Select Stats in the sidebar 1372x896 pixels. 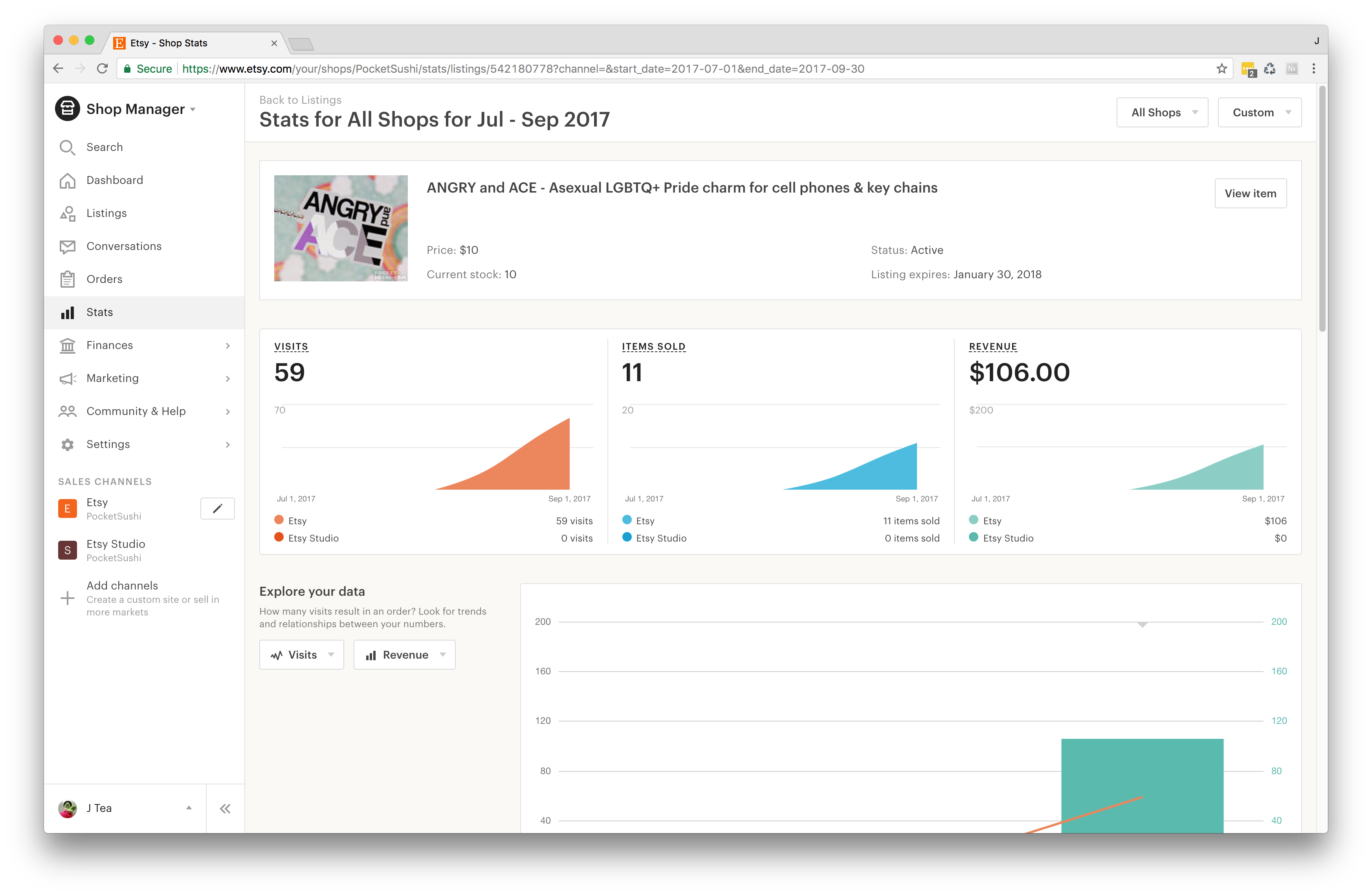pyautogui.click(x=144, y=312)
